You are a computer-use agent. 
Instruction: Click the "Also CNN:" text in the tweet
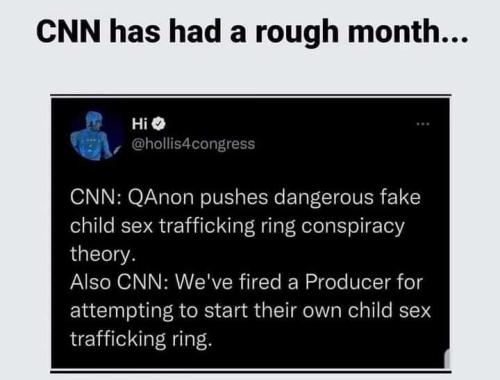click(119, 282)
